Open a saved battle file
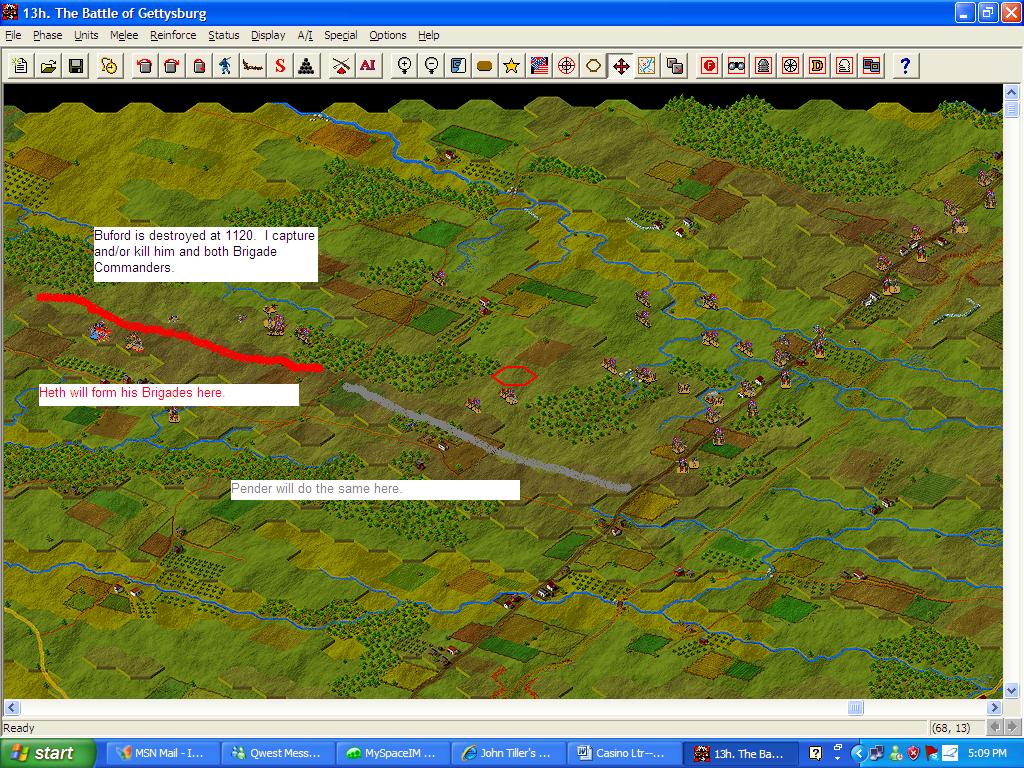1024x768 pixels. (48, 66)
